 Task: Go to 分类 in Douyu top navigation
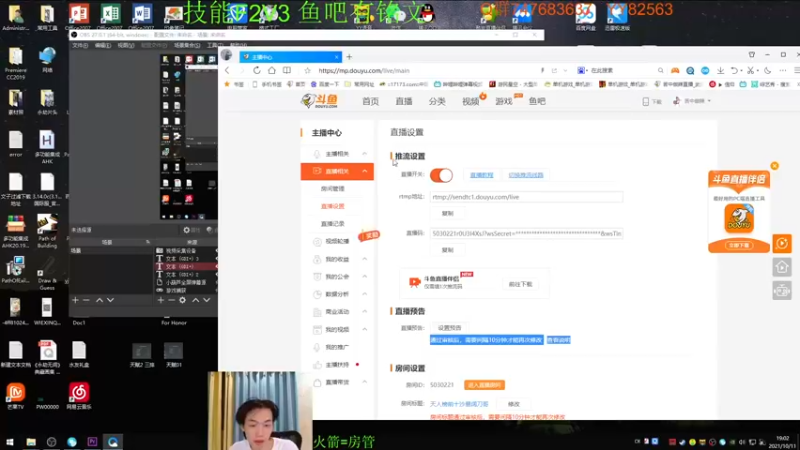pyautogui.click(x=437, y=101)
